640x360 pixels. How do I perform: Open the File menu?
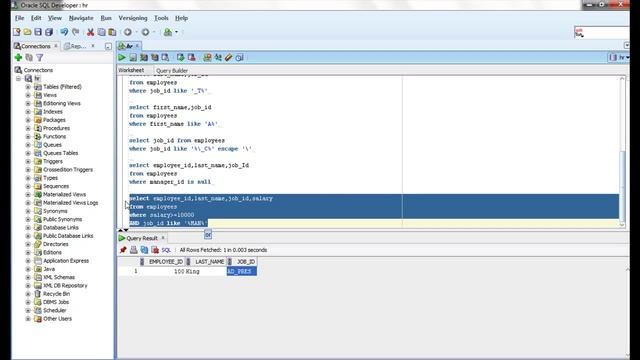[x=19, y=18]
